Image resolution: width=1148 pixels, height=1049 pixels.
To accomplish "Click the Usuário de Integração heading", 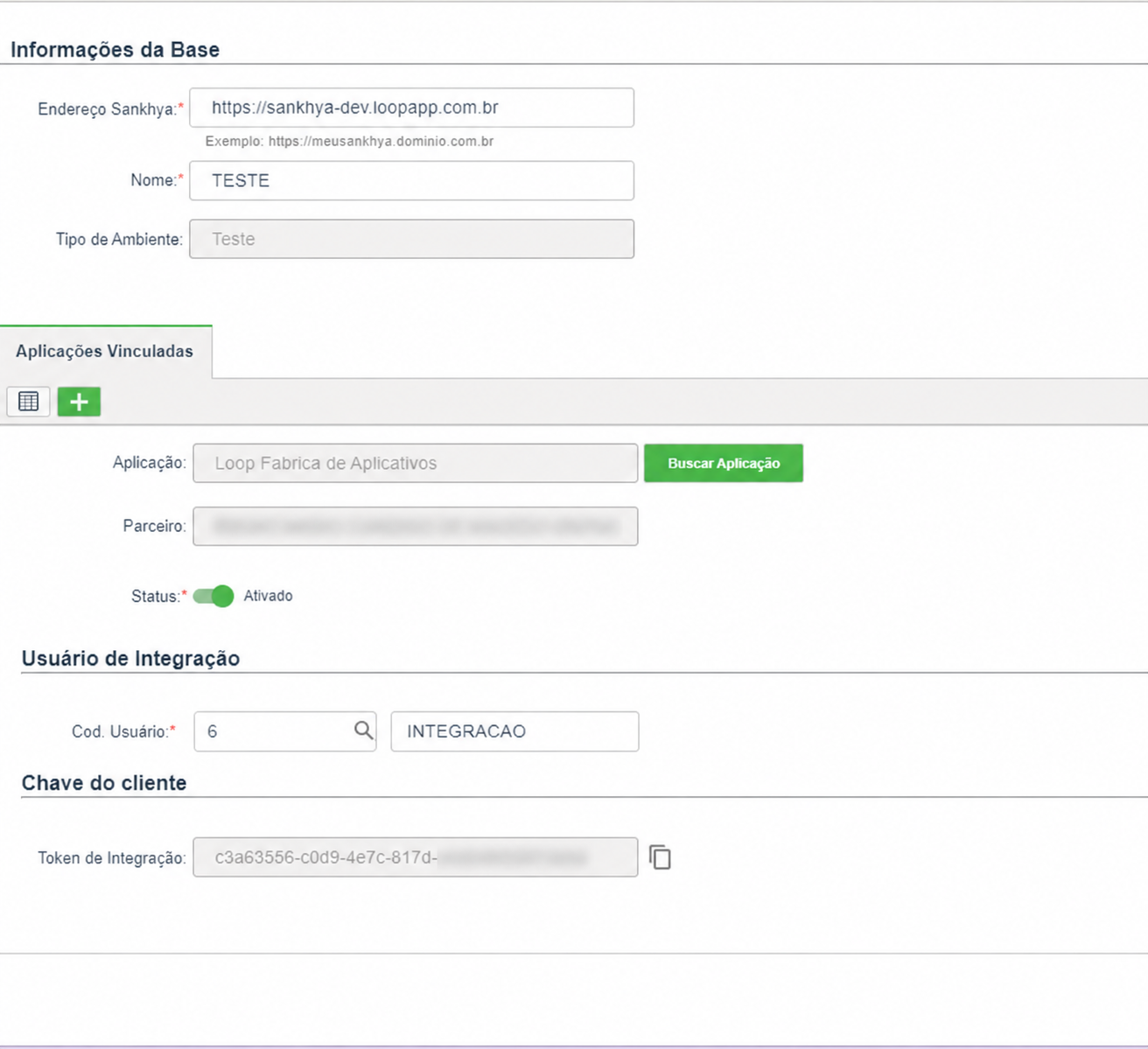I will coord(130,659).
